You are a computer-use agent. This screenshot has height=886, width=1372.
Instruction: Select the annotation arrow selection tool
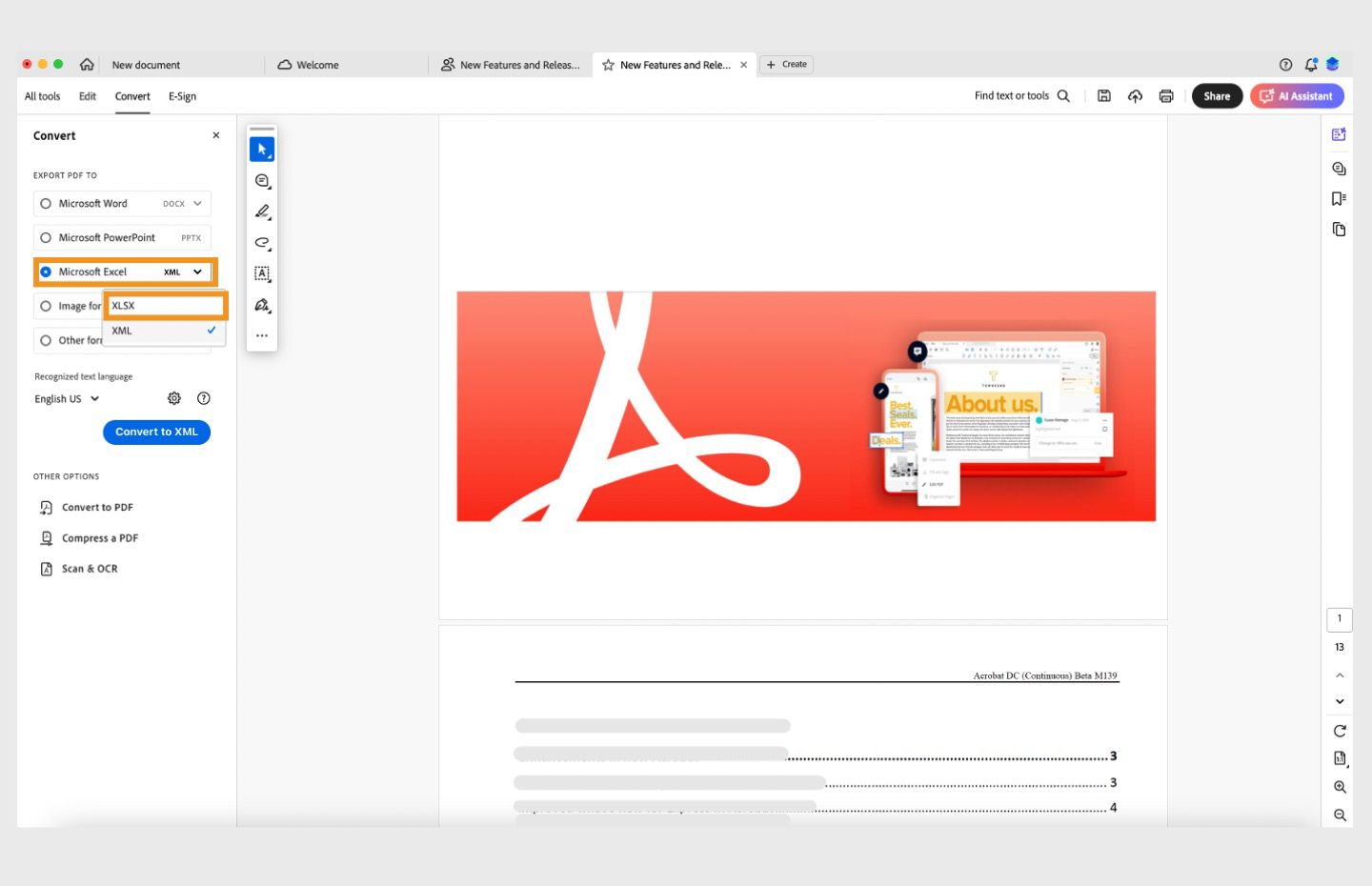coord(262,149)
